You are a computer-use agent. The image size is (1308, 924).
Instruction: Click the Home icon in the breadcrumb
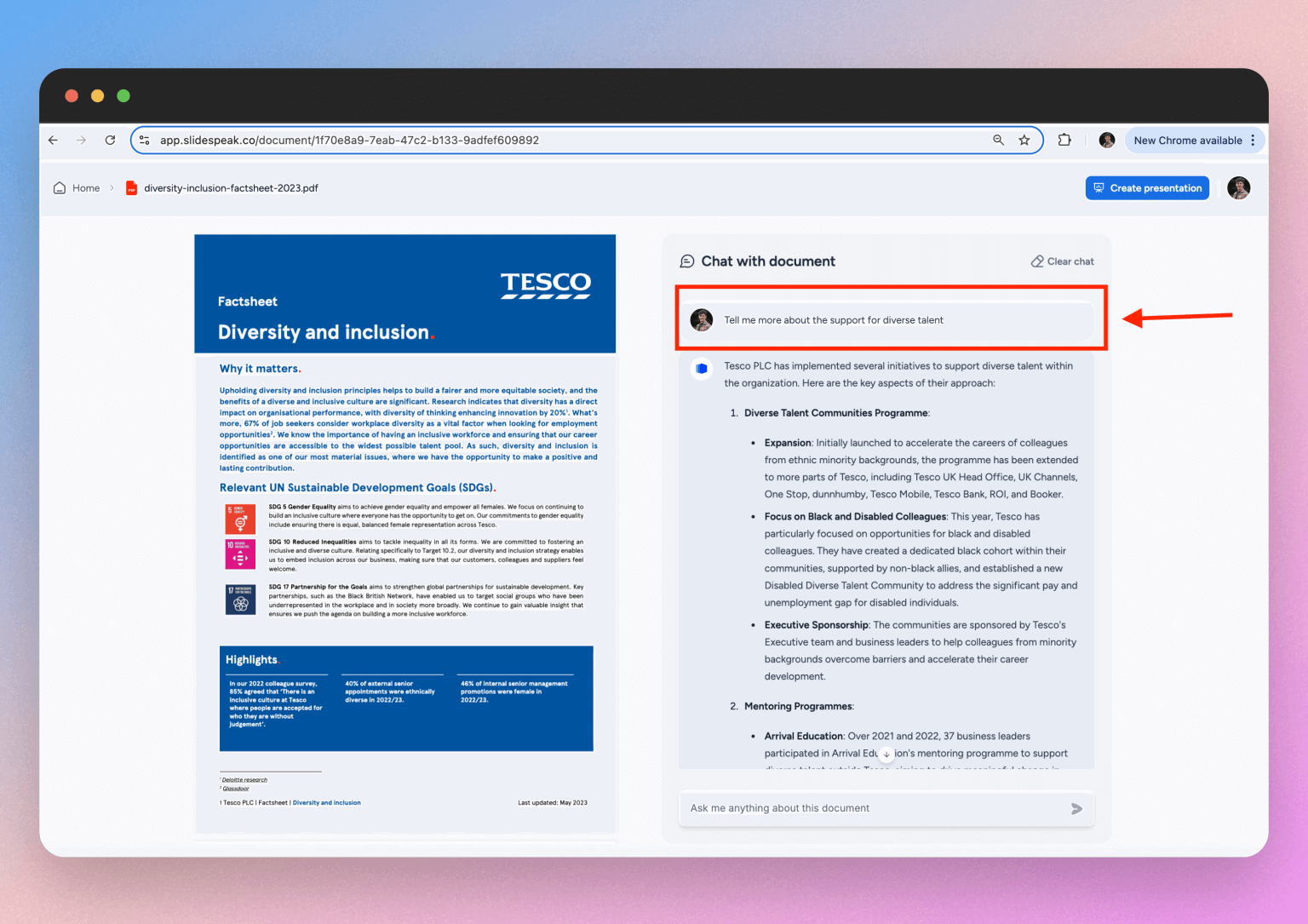(59, 187)
